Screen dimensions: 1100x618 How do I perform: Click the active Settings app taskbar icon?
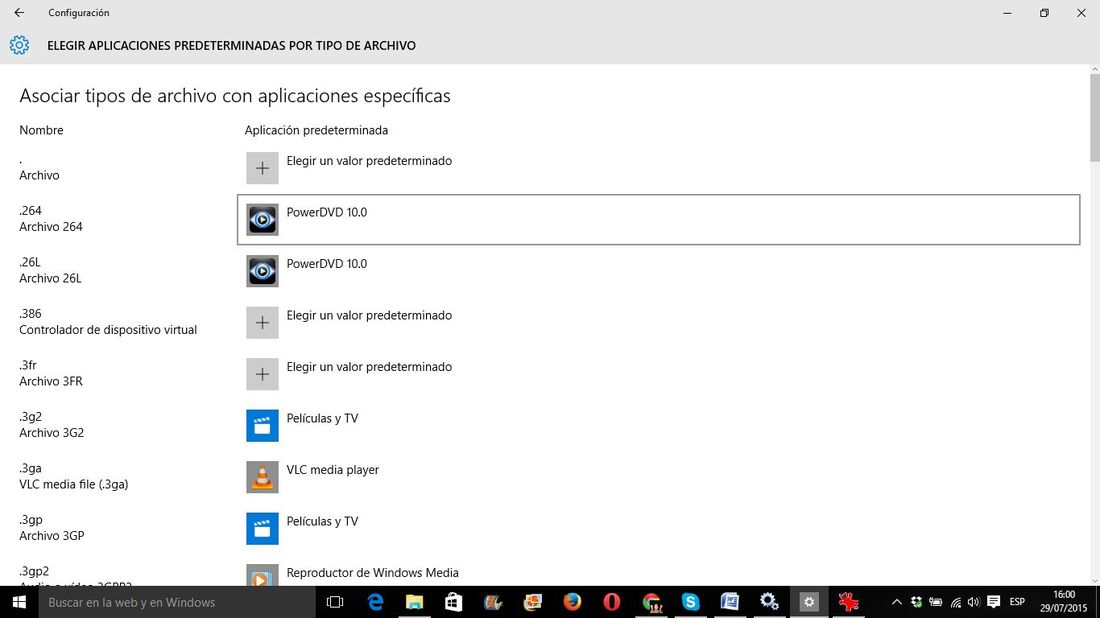pyautogui.click(x=809, y=602)
